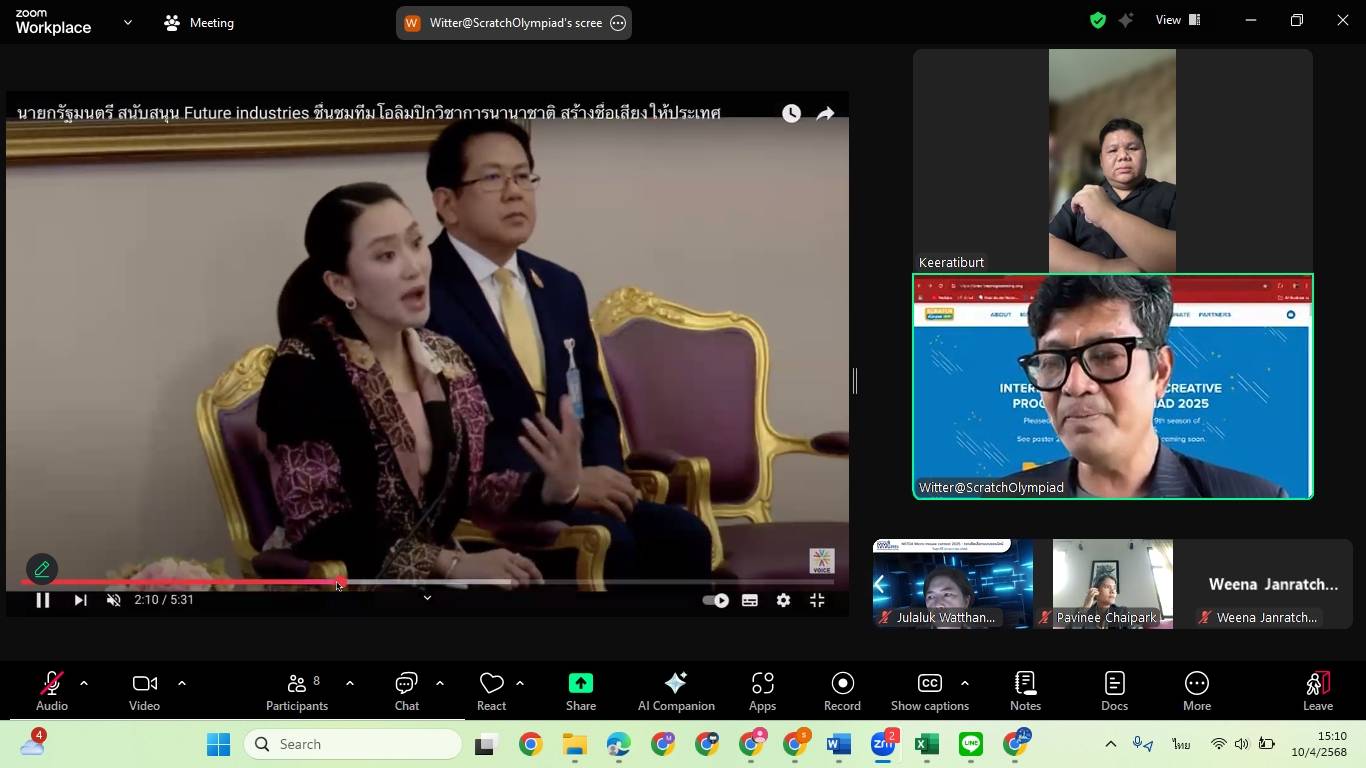Viewport: 1366px width, 768px height.
Task: Expand the captions options arrow
Action: [x=964, y=683]
